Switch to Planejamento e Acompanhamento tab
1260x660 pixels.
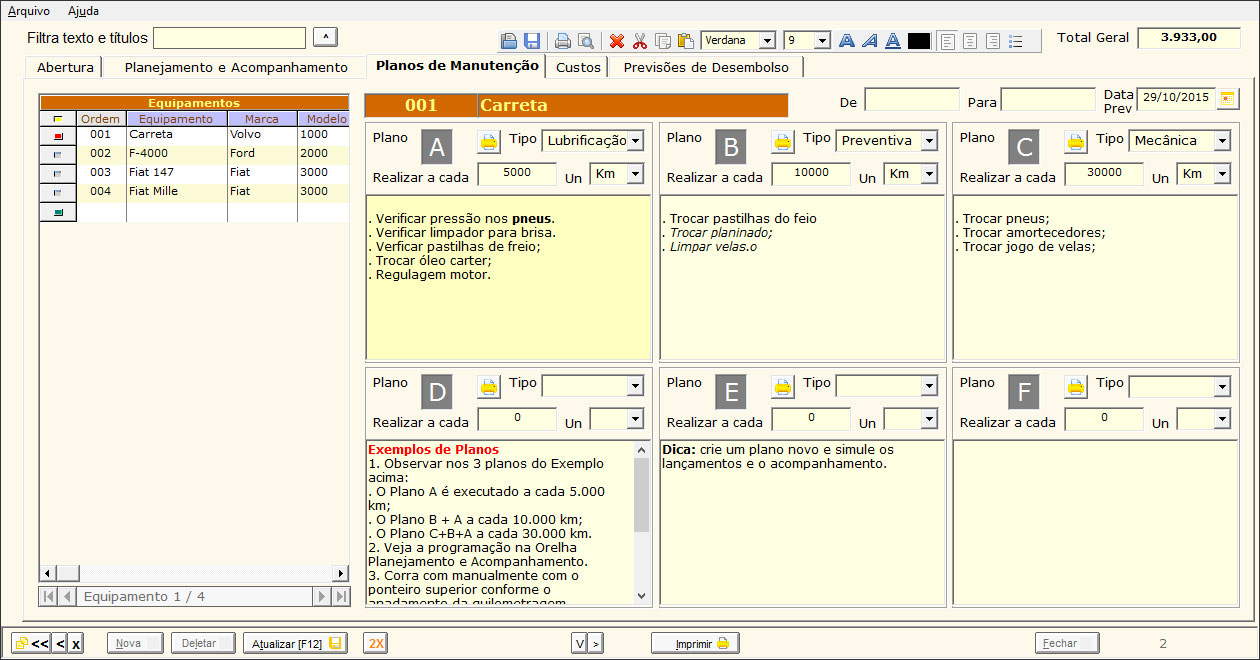(x=236, y=68)
